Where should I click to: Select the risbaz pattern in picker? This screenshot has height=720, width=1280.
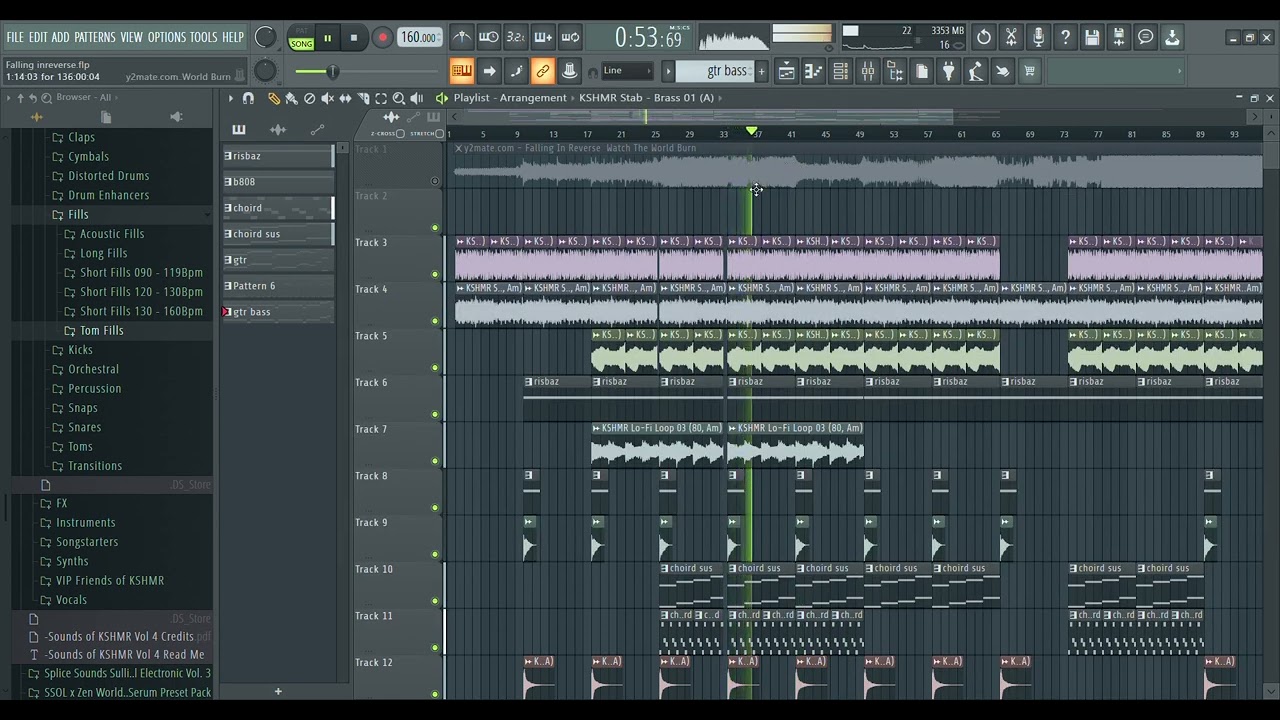point(278,156)
